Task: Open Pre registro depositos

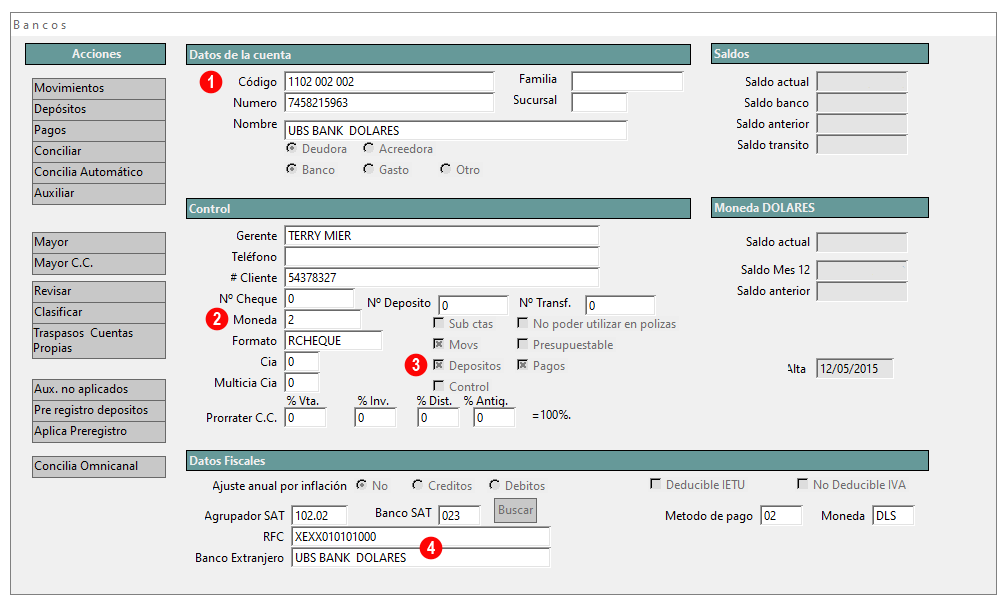Action: [99, 411]
